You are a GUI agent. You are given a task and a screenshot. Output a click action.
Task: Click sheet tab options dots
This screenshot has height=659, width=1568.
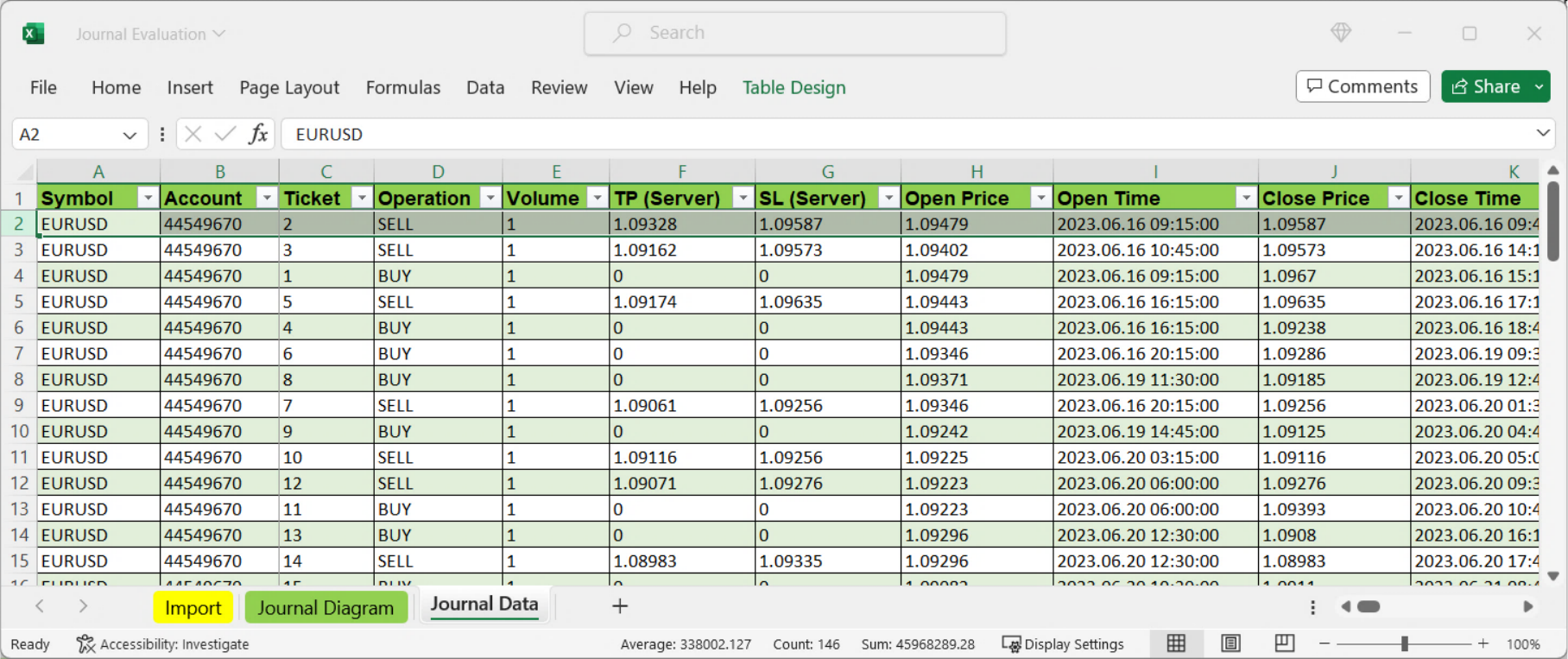click(x=1312, y=607)
